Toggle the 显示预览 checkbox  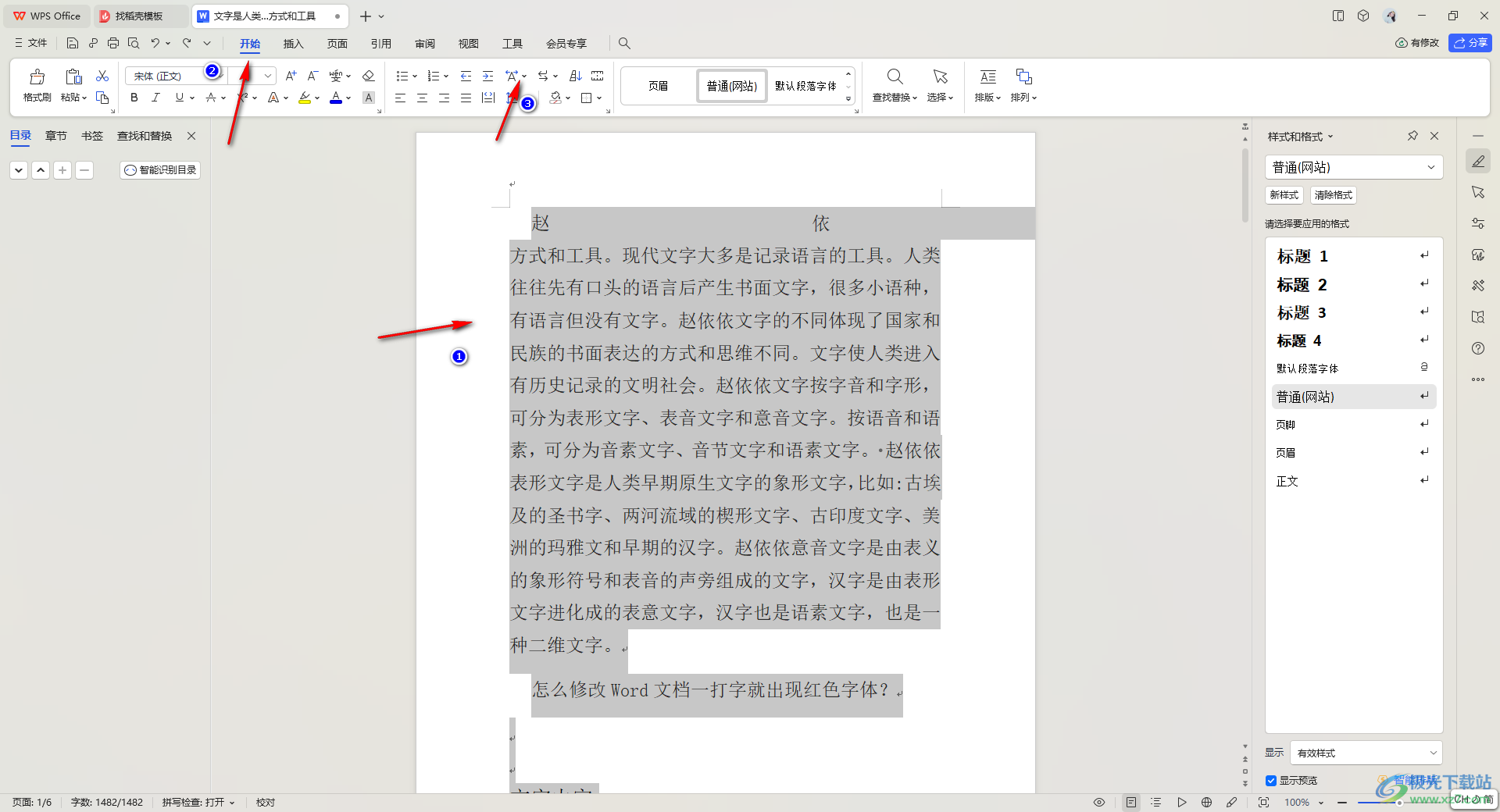tap(1271, 781)
